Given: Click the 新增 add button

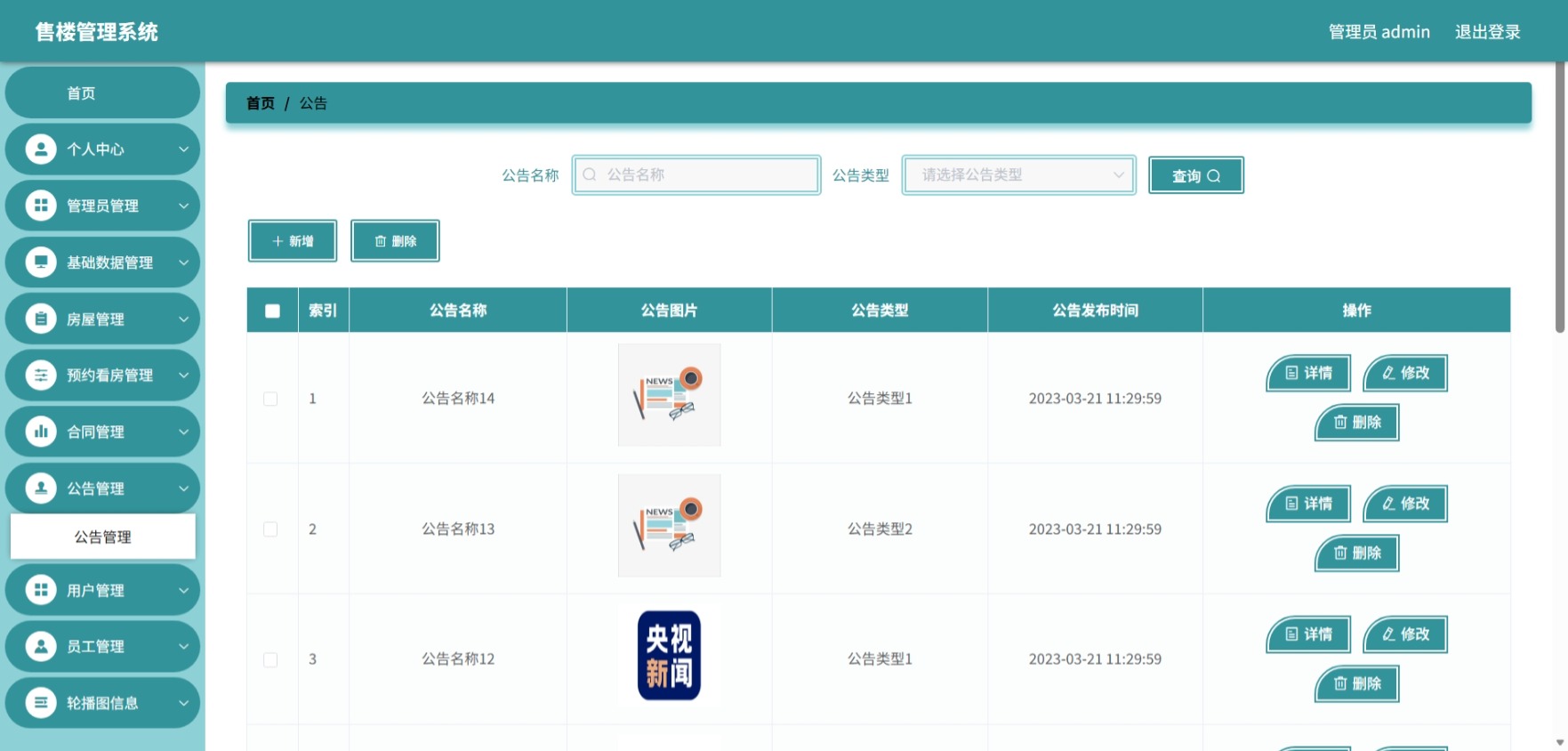Looking at the screenshot, I should click(x=293, y=241).
